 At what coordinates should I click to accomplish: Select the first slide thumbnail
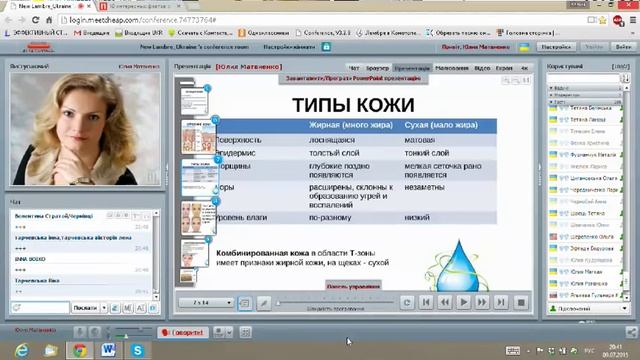(x=194, y=101)
